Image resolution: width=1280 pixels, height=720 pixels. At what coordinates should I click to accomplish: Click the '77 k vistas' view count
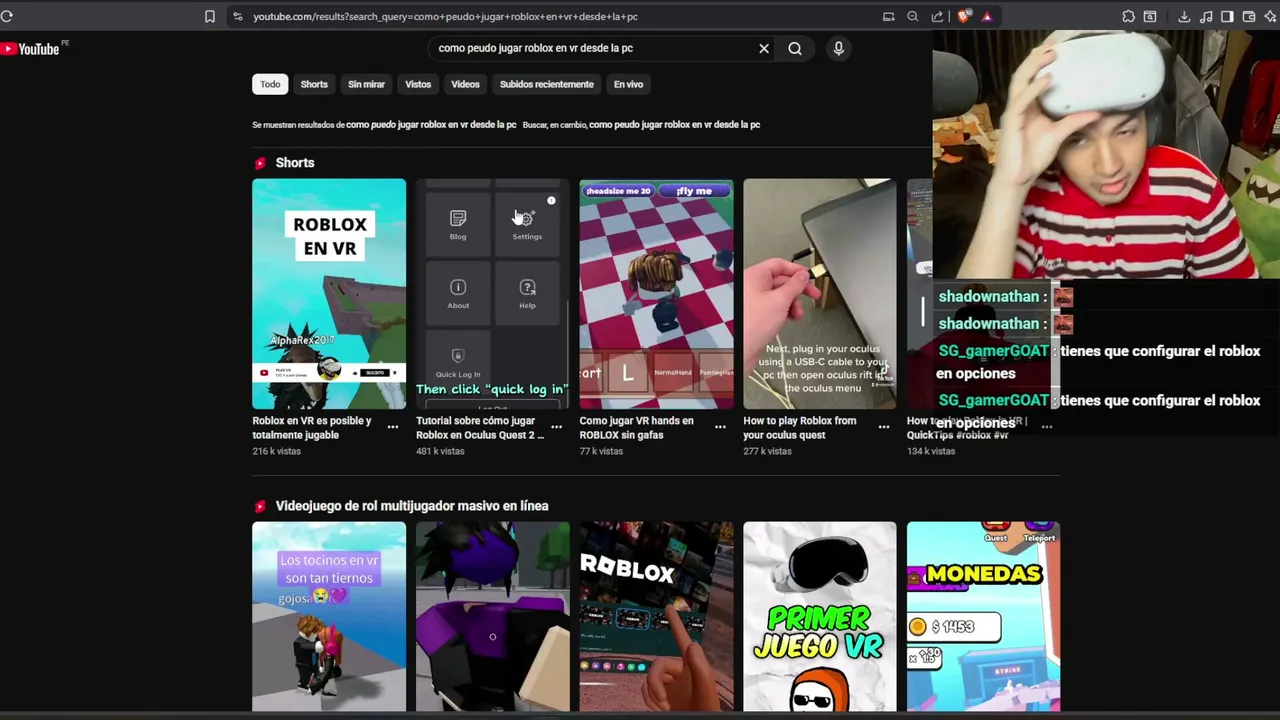click(x=601, y=451)
